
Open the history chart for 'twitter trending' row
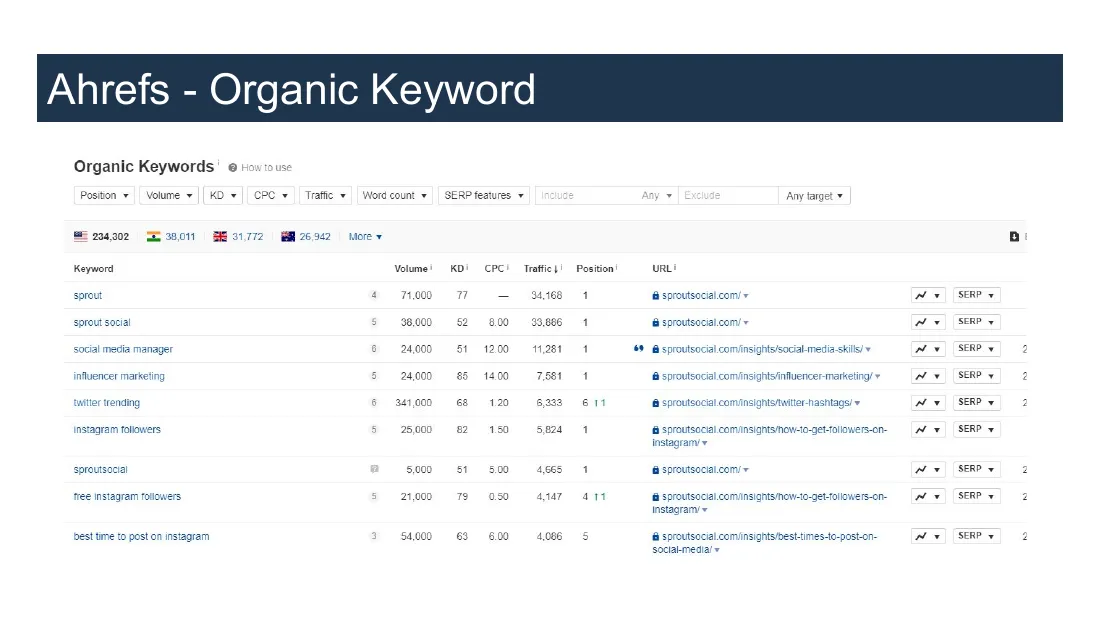point(928,402)
